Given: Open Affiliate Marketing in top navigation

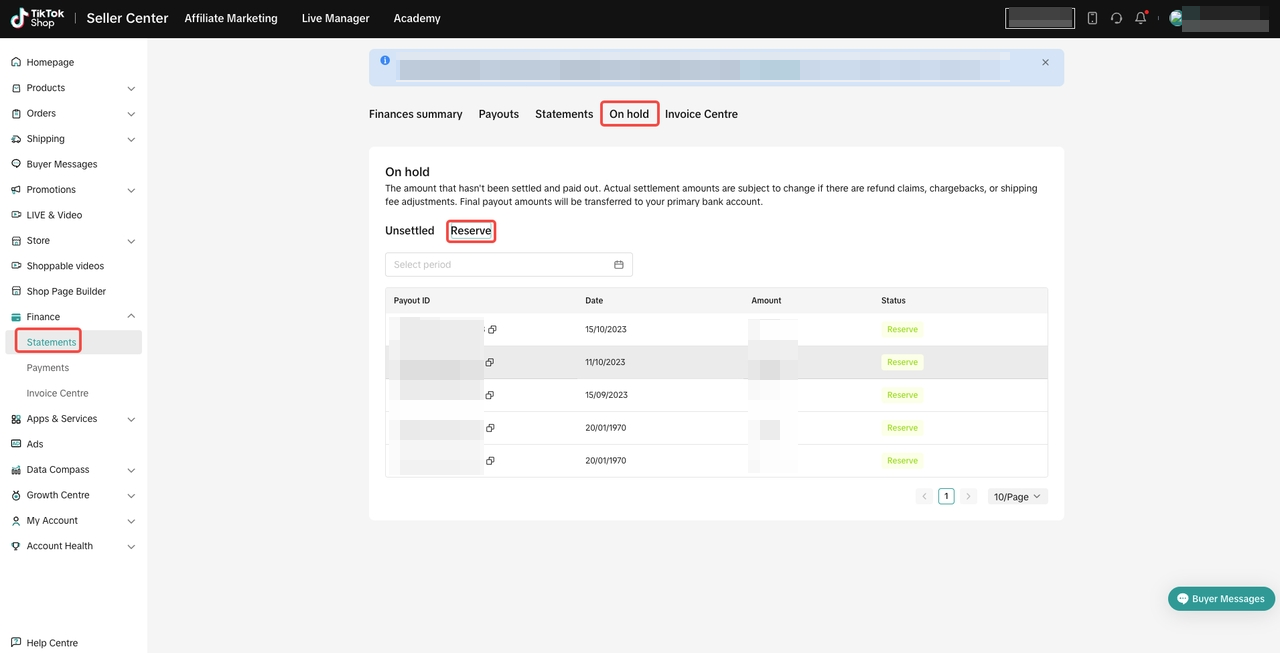Looking at the screenshot, I should pos(231,18).
